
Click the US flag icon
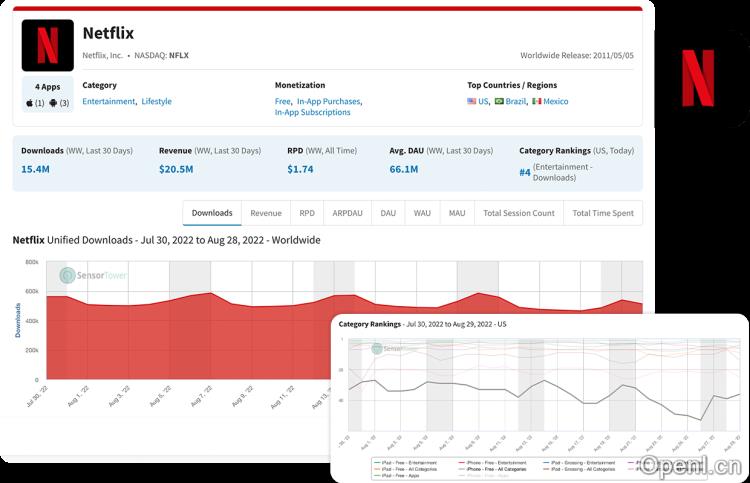pyautogui.click(x=472, y=102)
